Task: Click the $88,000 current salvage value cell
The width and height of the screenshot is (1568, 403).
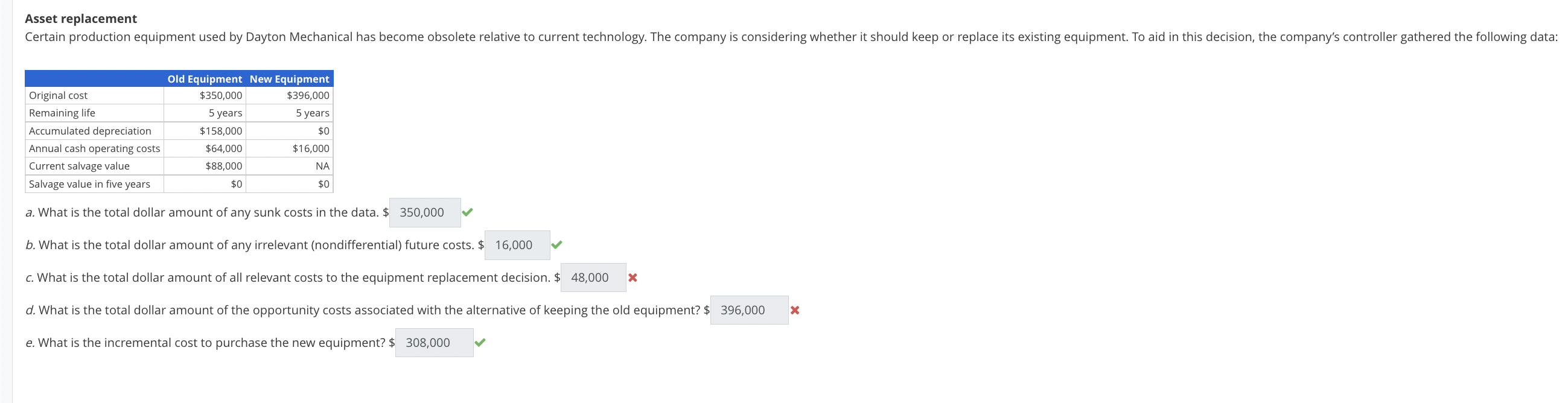Action: click(x=223, y=166)
